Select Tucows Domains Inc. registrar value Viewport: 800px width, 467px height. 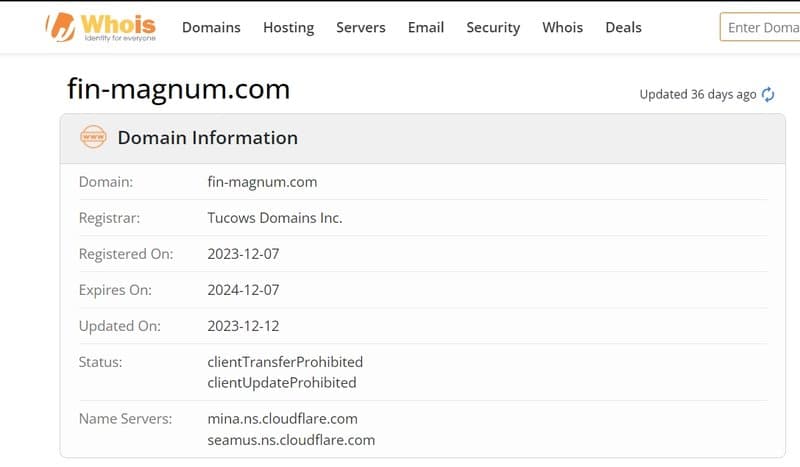(x=275, y=218)
